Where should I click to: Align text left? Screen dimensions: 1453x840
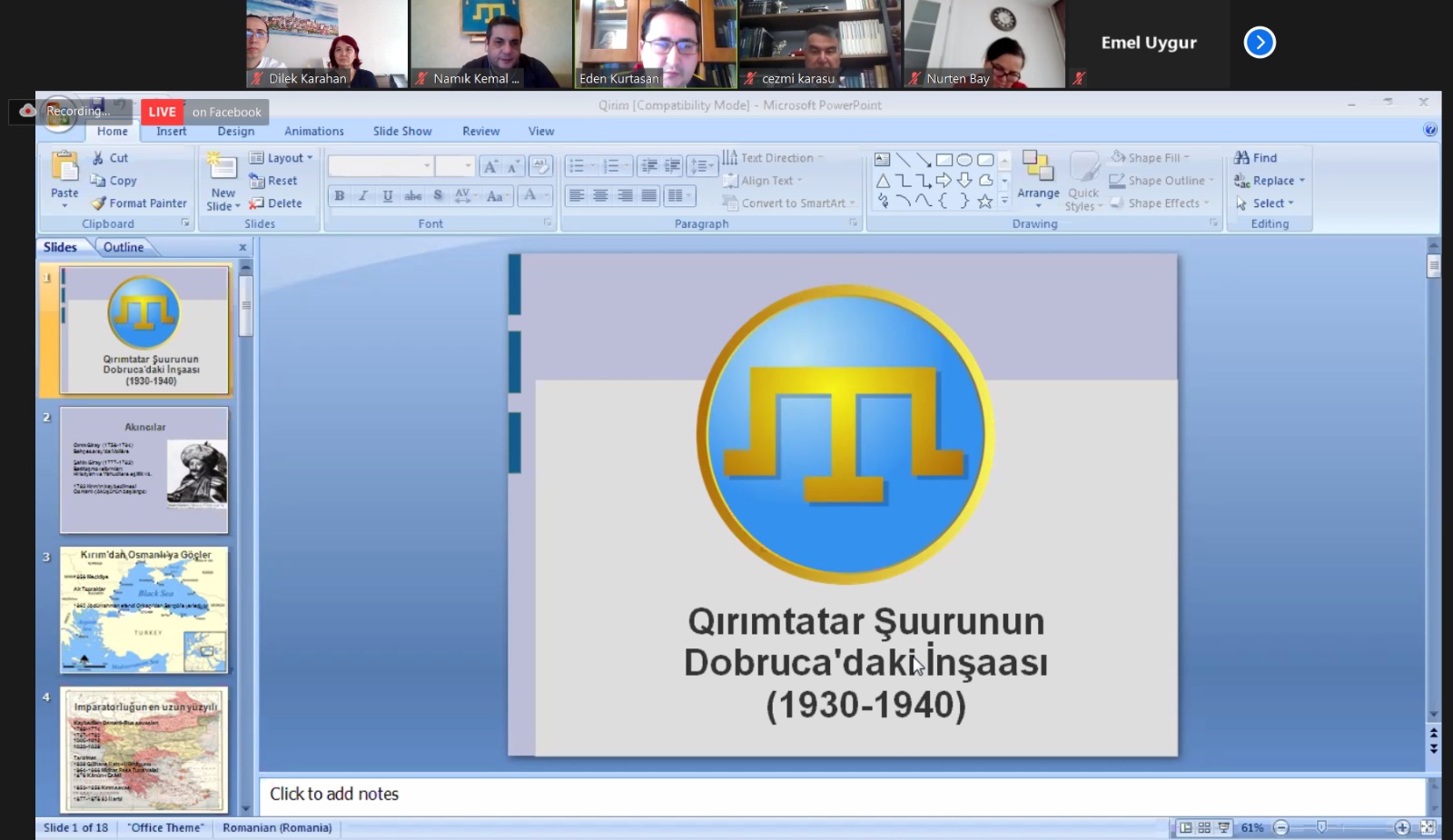click(576, 195)
